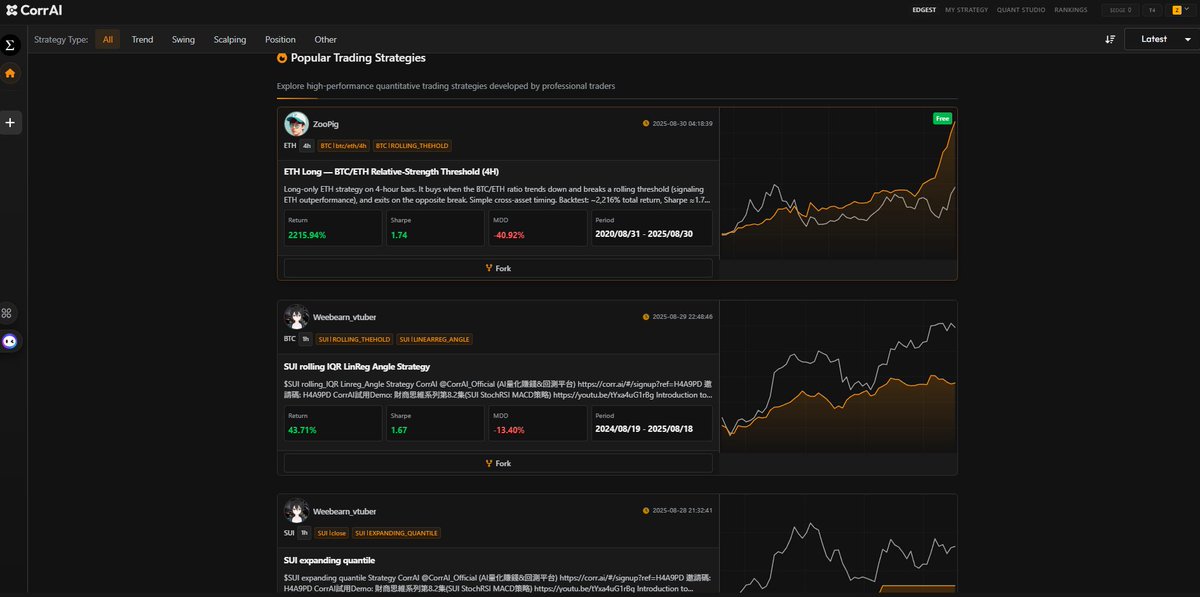Click the Explore high-performance strategies subtitle

(446, 86)
